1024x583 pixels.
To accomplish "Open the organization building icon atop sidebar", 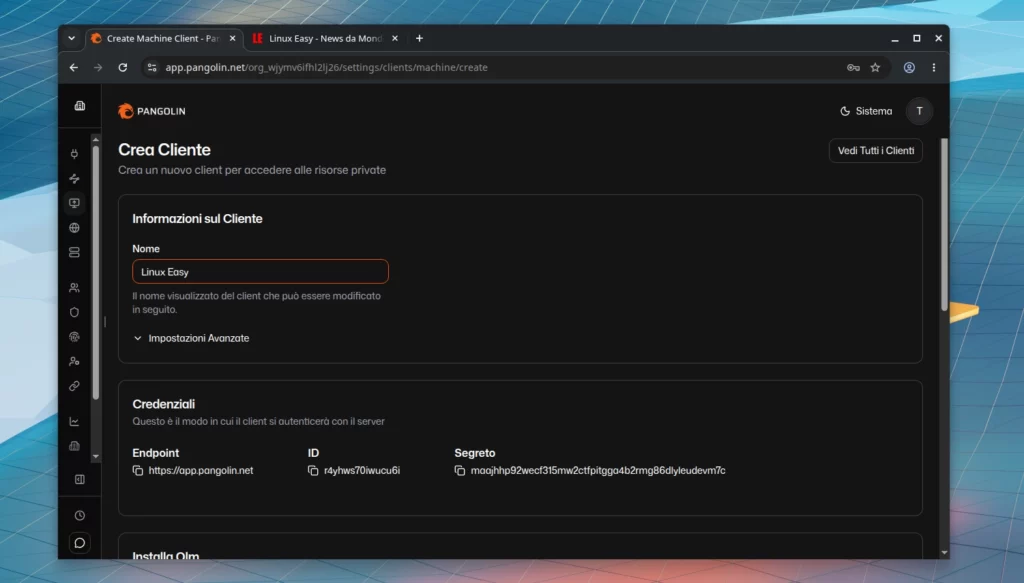I will tap(80, 106).
